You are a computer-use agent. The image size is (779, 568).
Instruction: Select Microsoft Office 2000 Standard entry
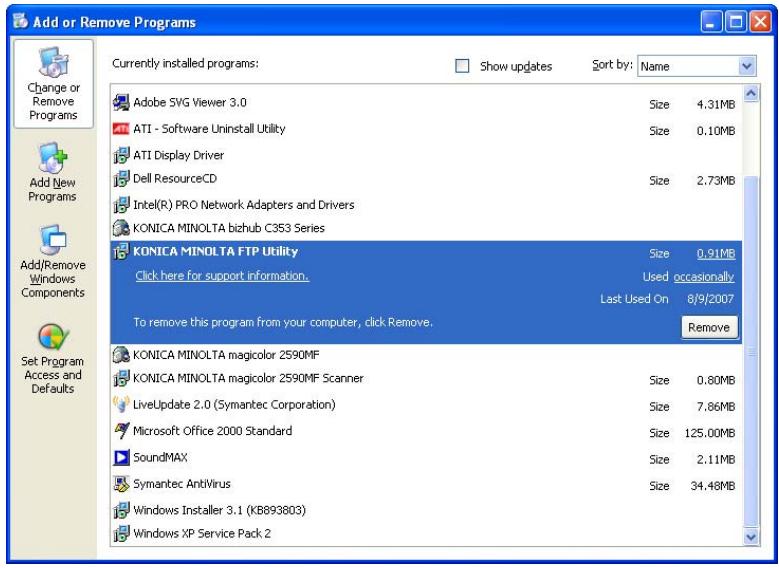point(426,431)
